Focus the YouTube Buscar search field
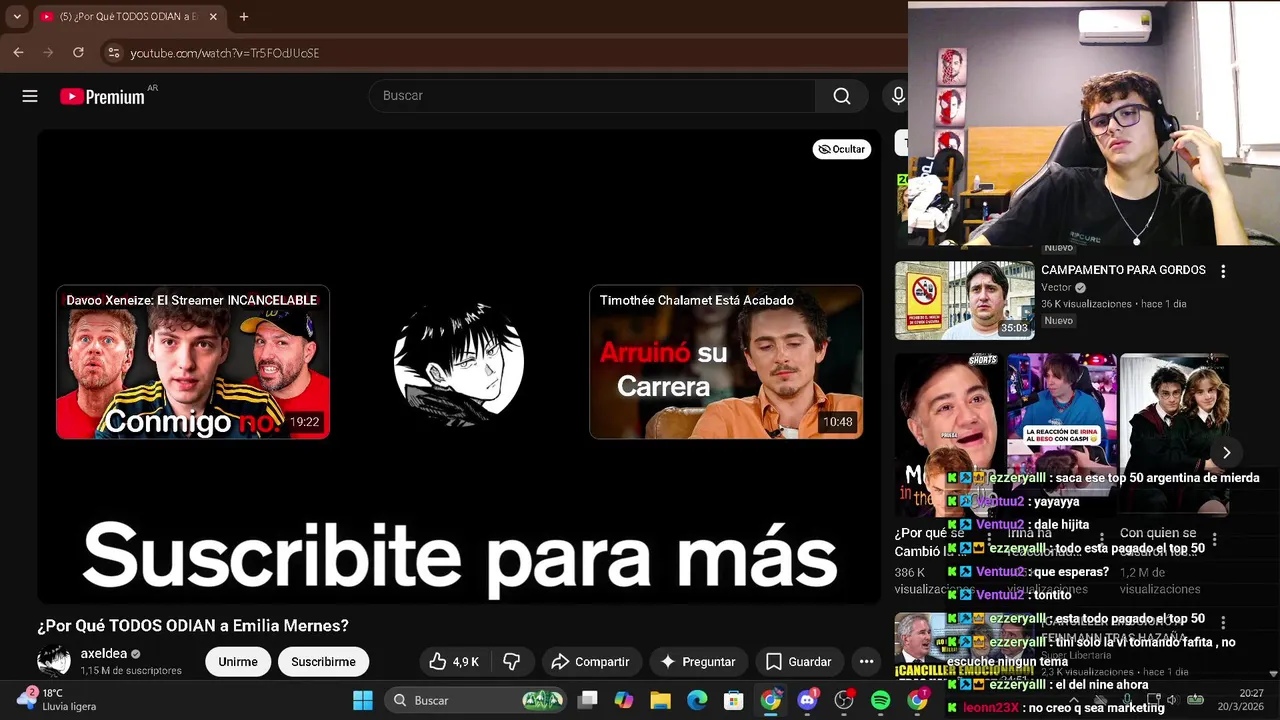This screenshot has width=1280, height=720. point(592,96)
